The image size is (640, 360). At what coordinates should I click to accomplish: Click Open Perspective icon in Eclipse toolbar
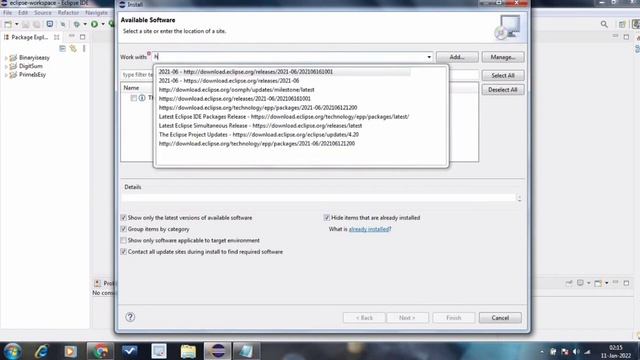point(622,24)
